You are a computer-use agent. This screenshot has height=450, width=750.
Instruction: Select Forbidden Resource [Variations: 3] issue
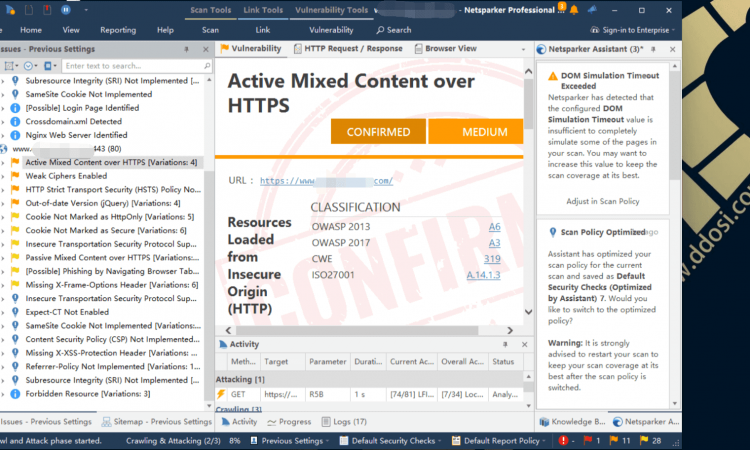[88, 394]
